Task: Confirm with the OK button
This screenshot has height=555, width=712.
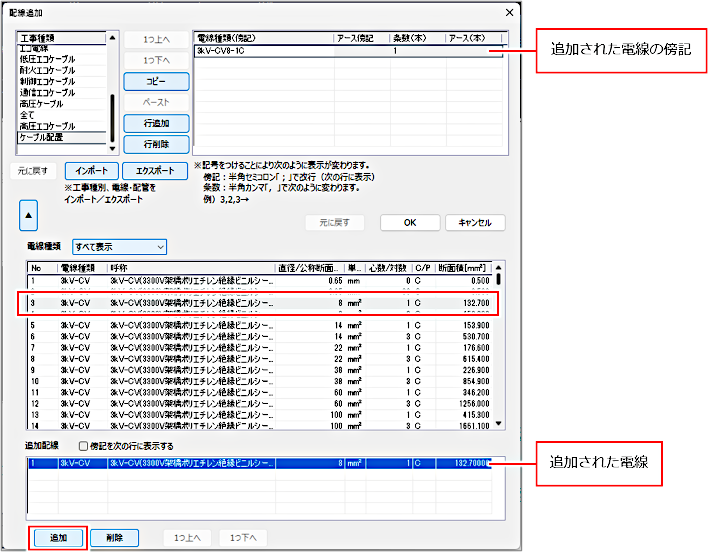Action: [x=408, y=222]
